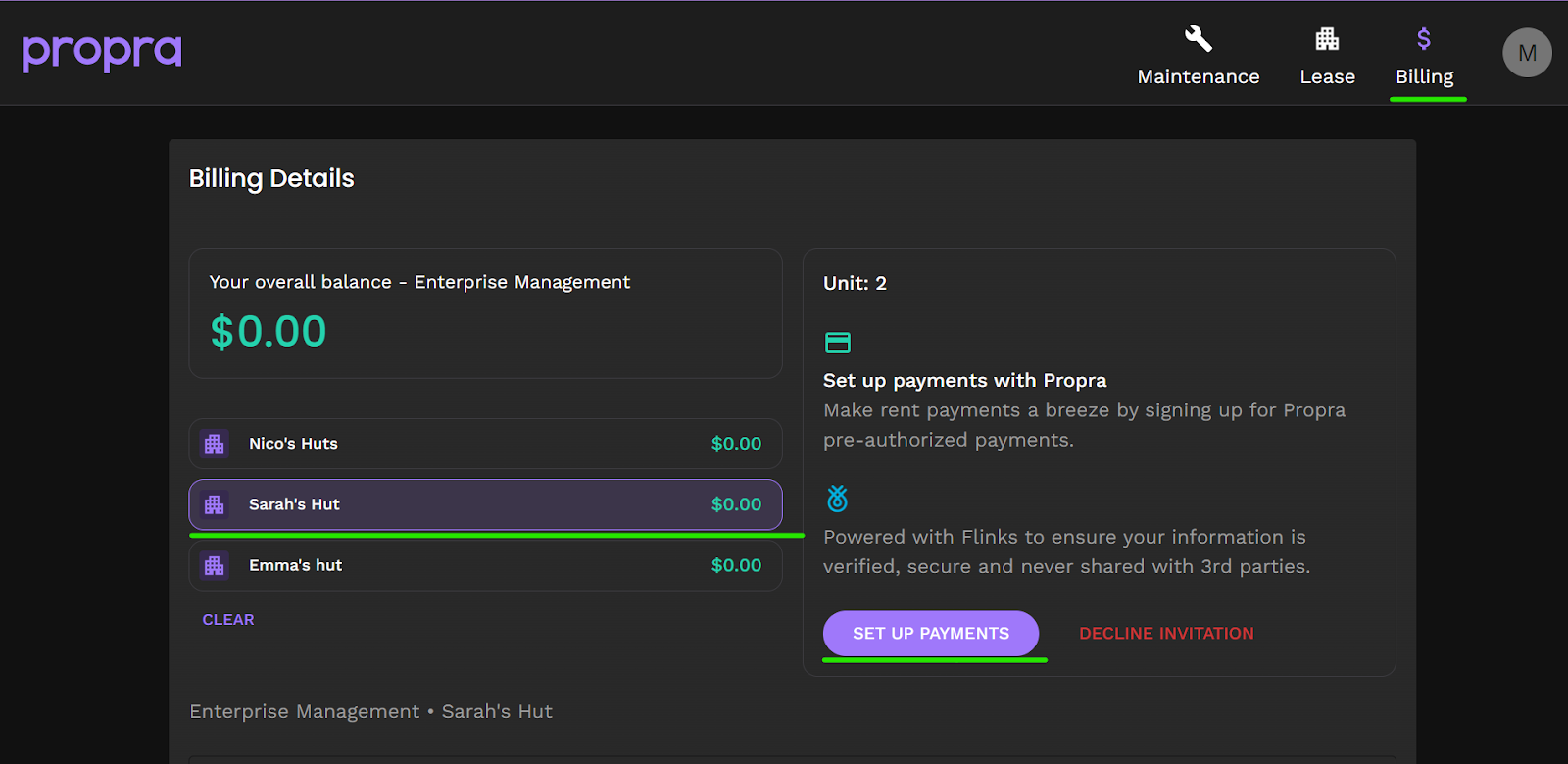The image size is (1568, 764).
Task: Click the $0.00 overall balance amount
Action: click(269, 332)
